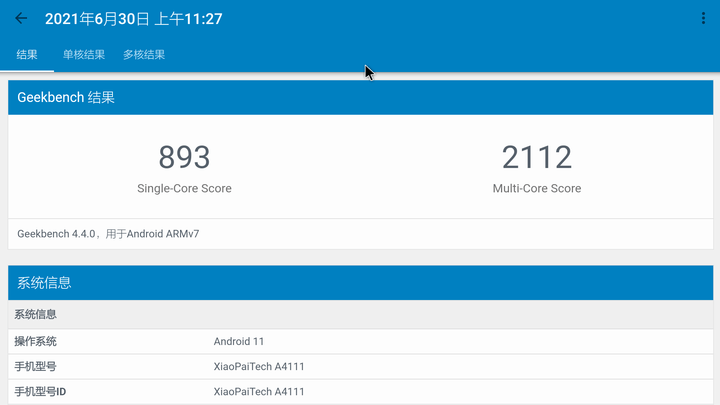Click the 手机型号ID XiaoPaiTech A4111 value

[x=259, y=391]
